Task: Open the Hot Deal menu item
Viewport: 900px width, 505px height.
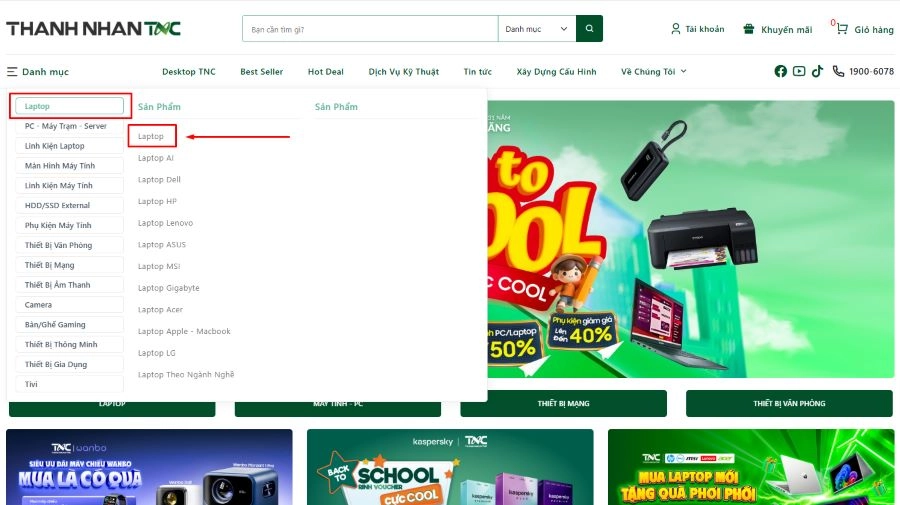Action: pos(325,72)
